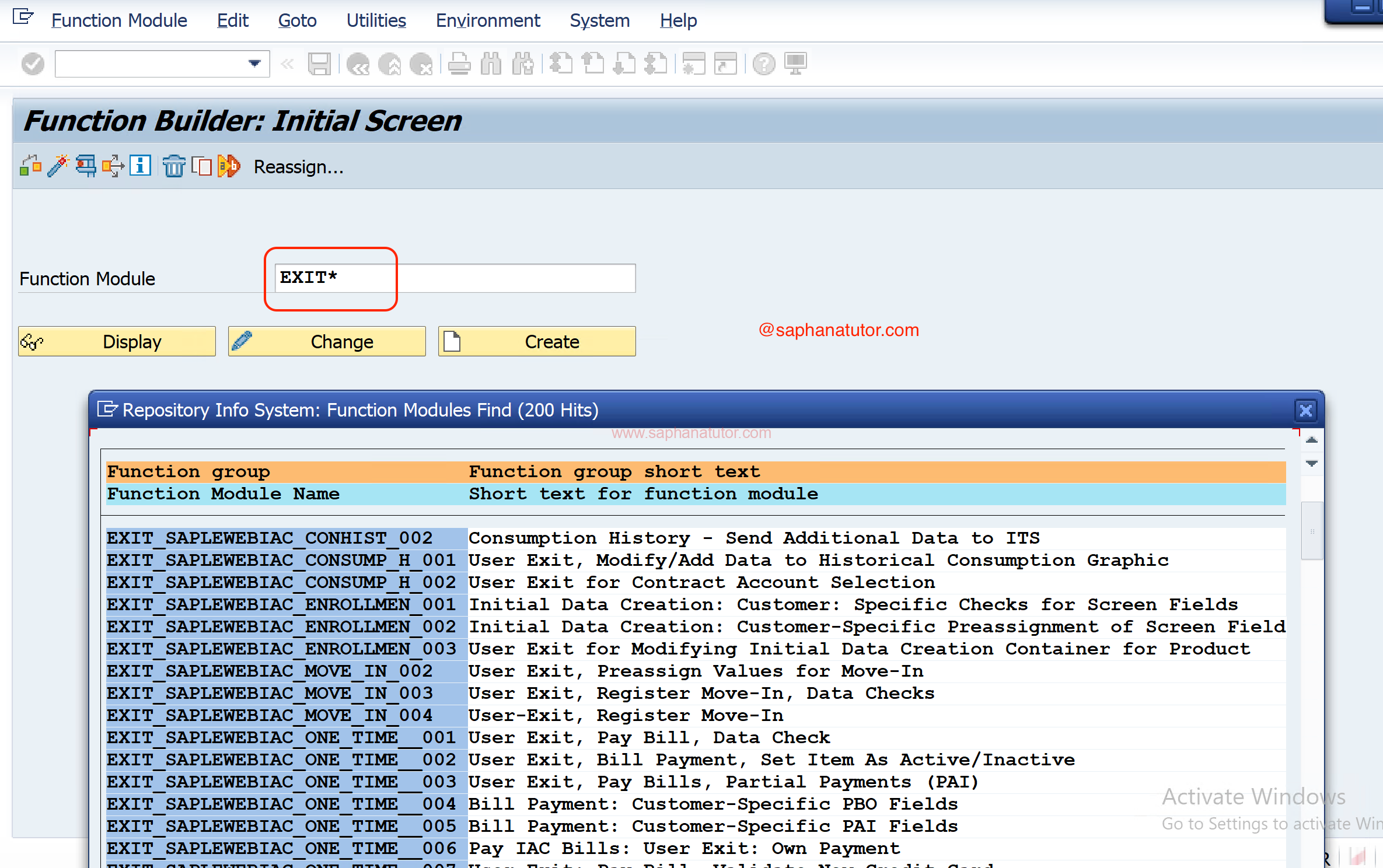Click the dialog vertical scrollbar thumb
Image resolution: width=1383 pixels, height=868 pixels.
click(x=1311, y=530)
